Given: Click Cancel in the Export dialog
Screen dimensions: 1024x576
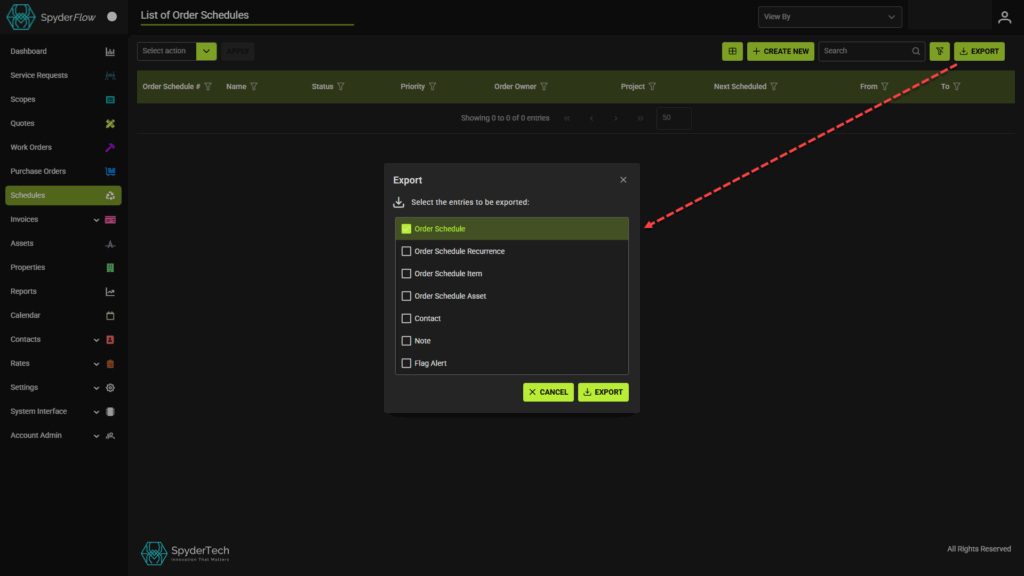Looking at the screenshot, I should click(548, 392).
